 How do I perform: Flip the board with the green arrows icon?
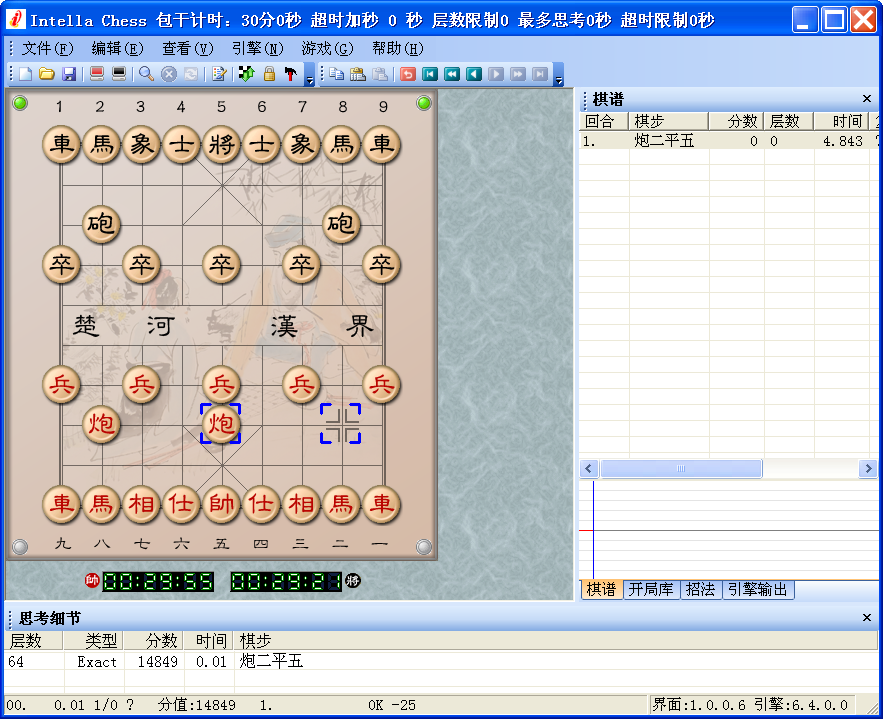tap(245, 73)
